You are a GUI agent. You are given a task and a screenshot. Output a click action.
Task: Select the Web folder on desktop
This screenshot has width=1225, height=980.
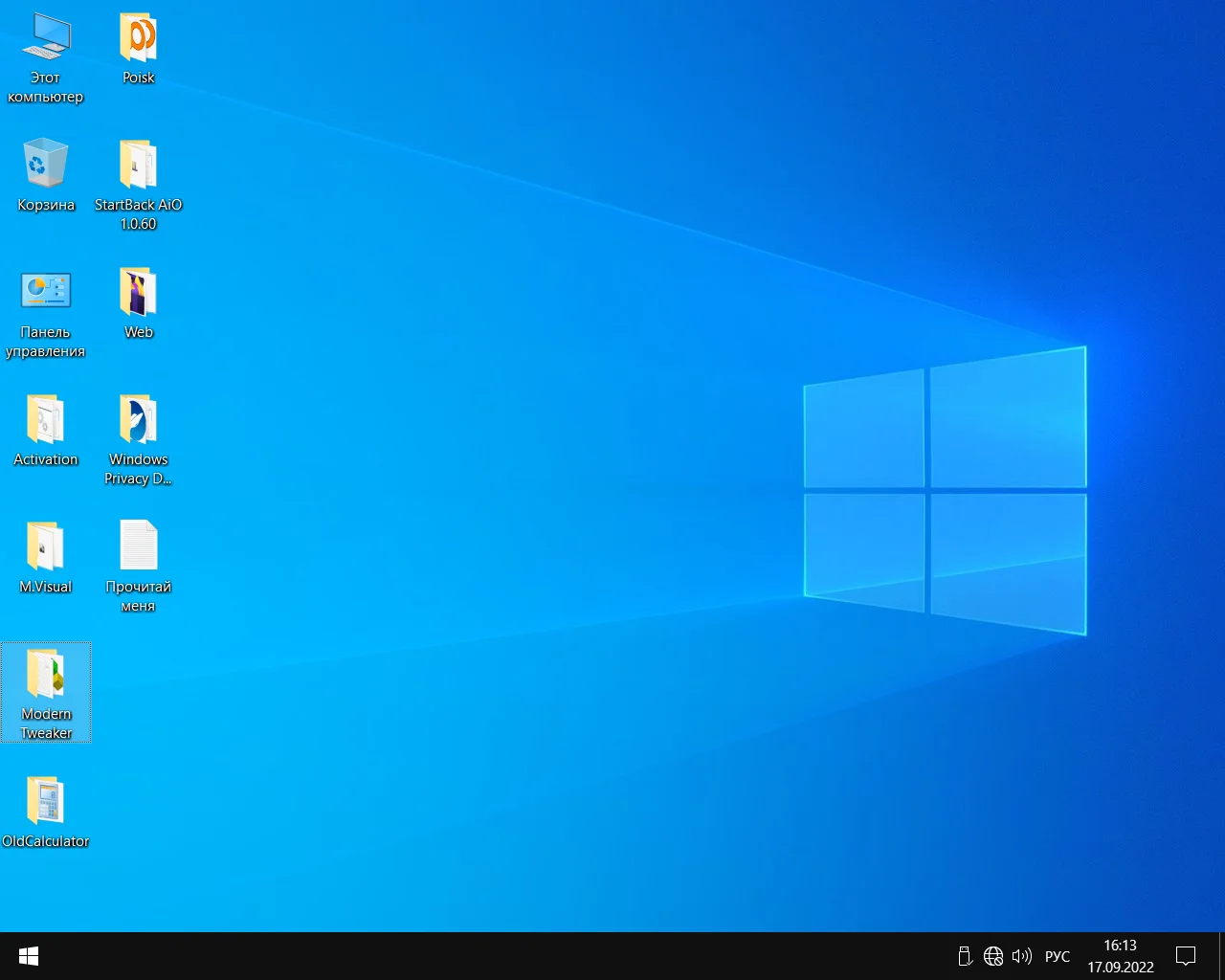pos(138,292)
